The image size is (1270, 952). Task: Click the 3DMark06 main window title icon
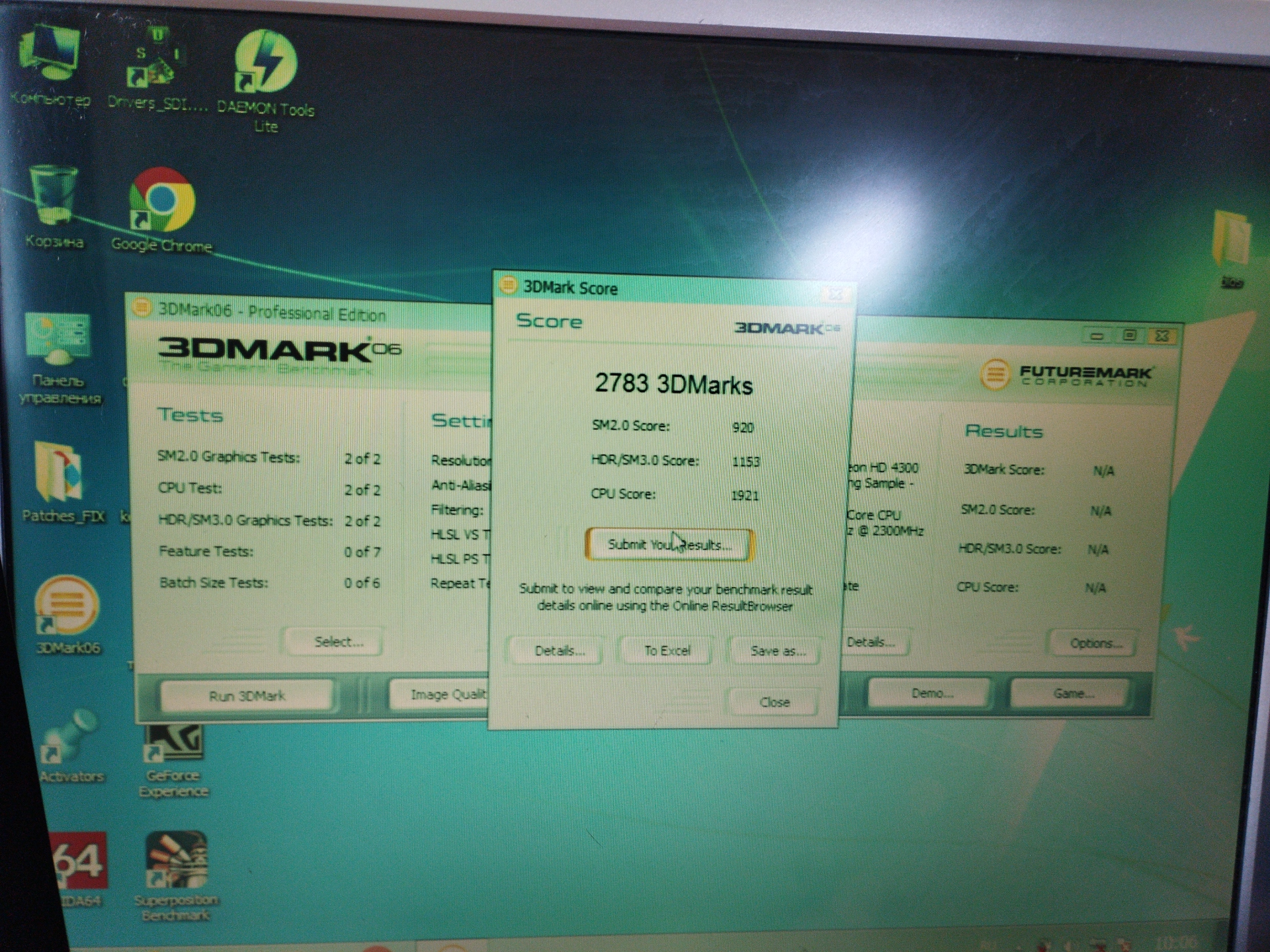[x=140, y=307]
